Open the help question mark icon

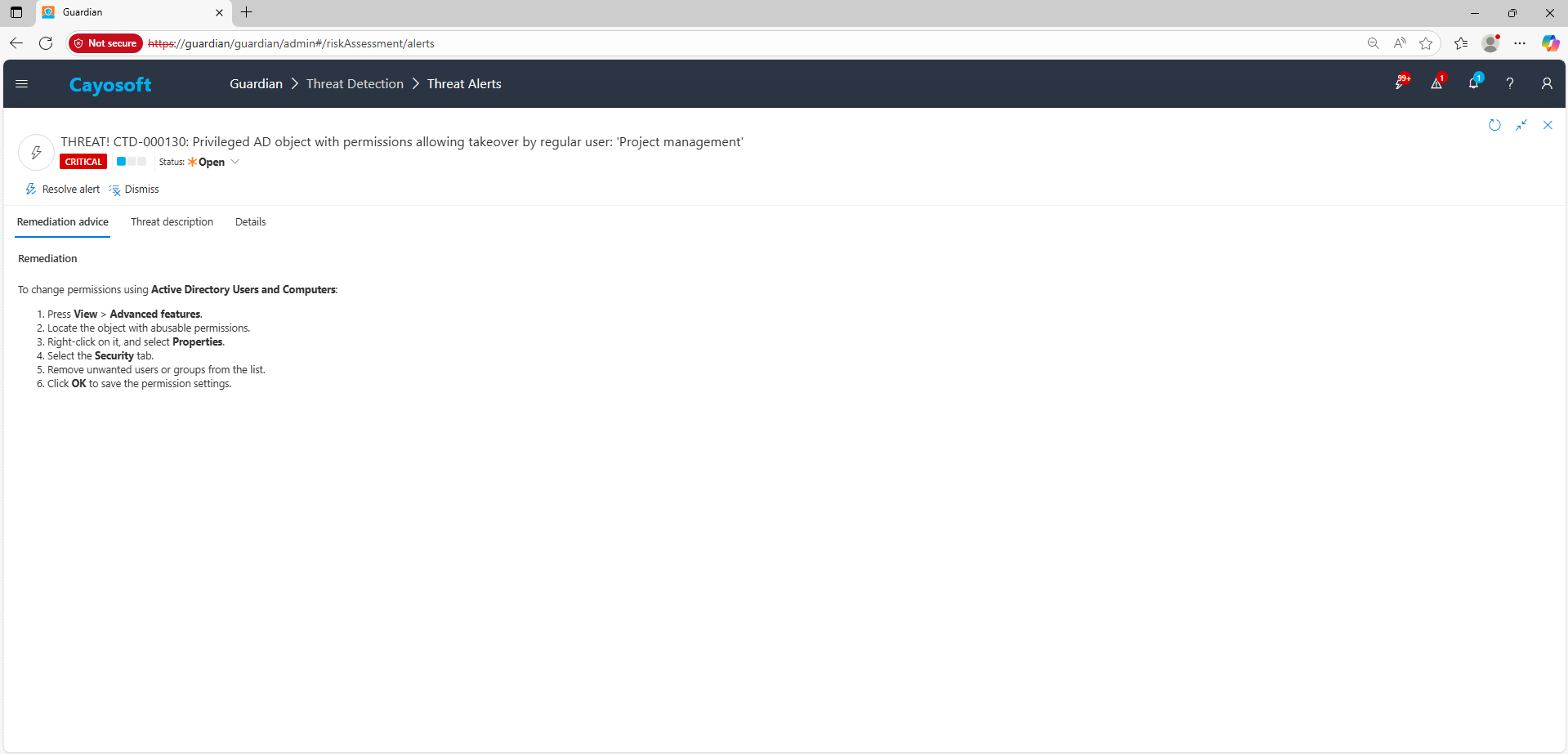click(1510, 83)
